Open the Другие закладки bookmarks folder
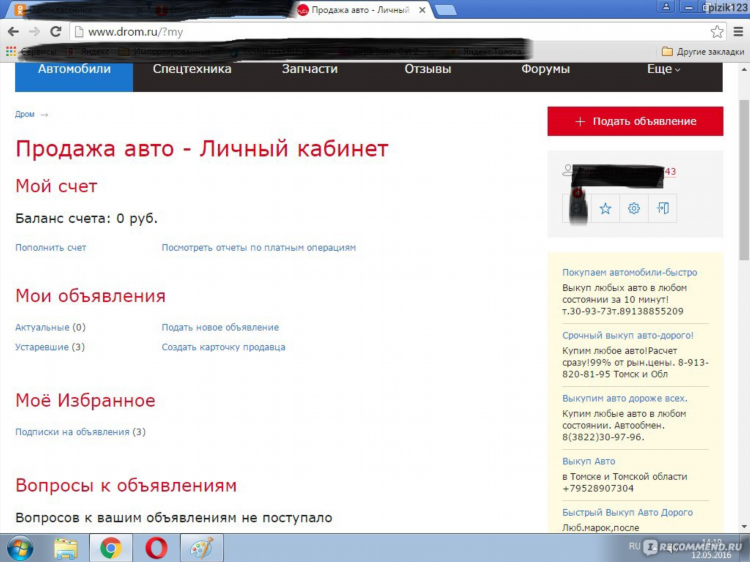 pos(703,51)
